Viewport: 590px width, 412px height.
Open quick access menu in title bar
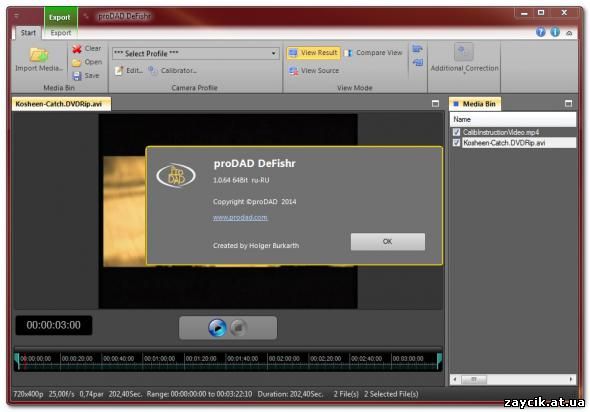pos(17,16)
